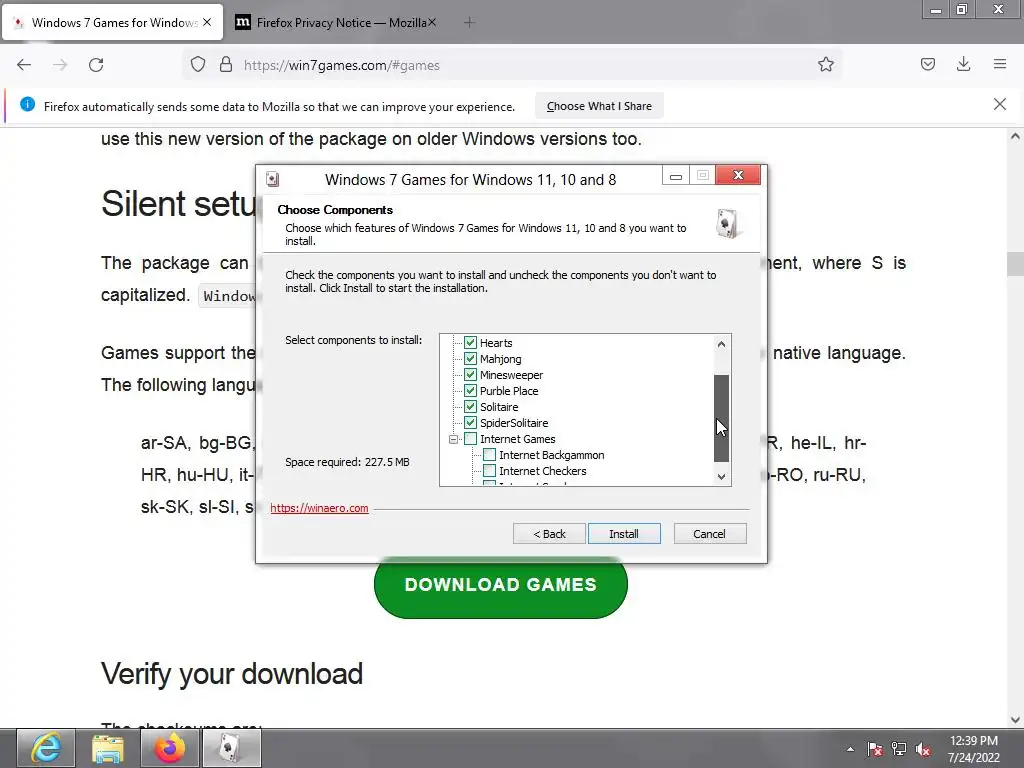Uncheck the Hearts component
Image resolution: width=1024 pixels, height=768 pixels.
tap(470, 342)
